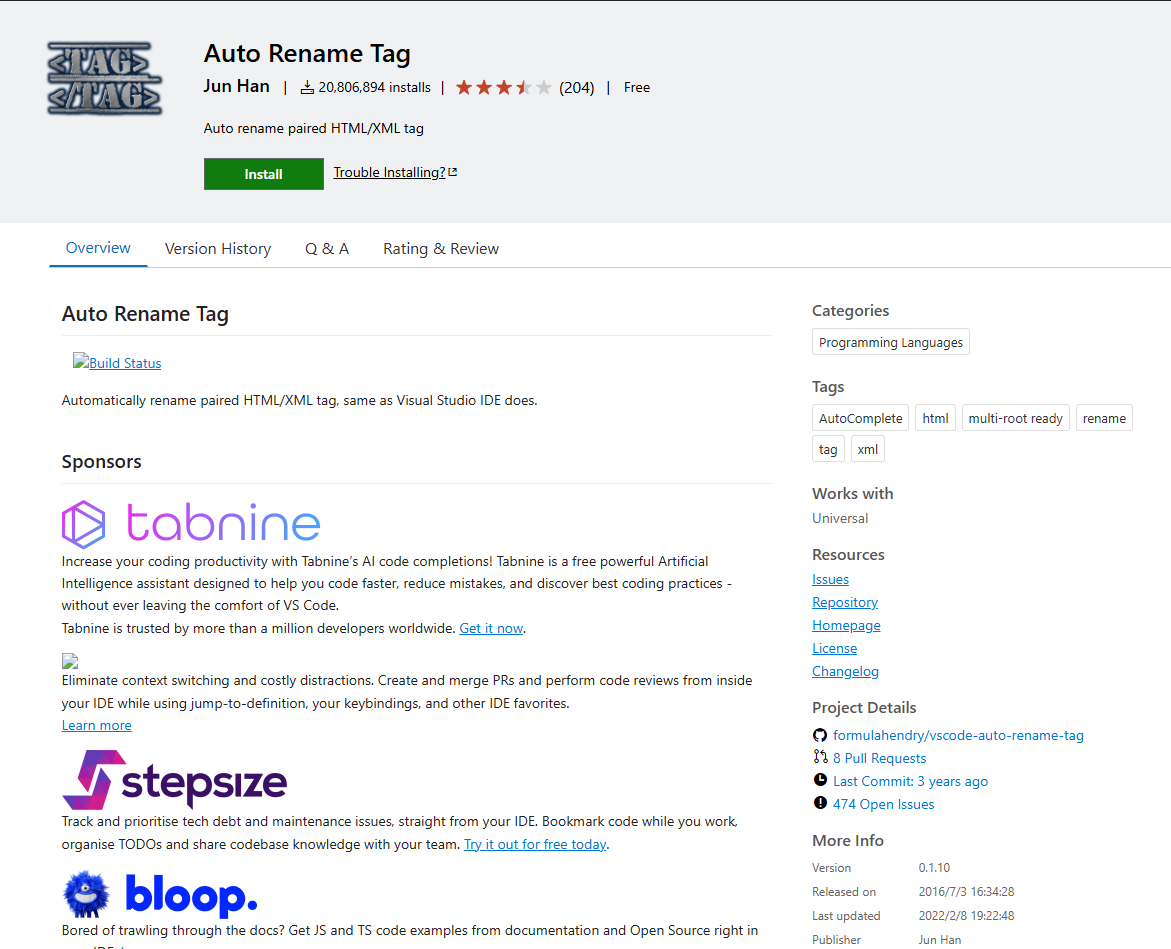Screen dimensions: 1171x949
Task: Click the Auto Rename Tag page title
Action: [307, 54]
